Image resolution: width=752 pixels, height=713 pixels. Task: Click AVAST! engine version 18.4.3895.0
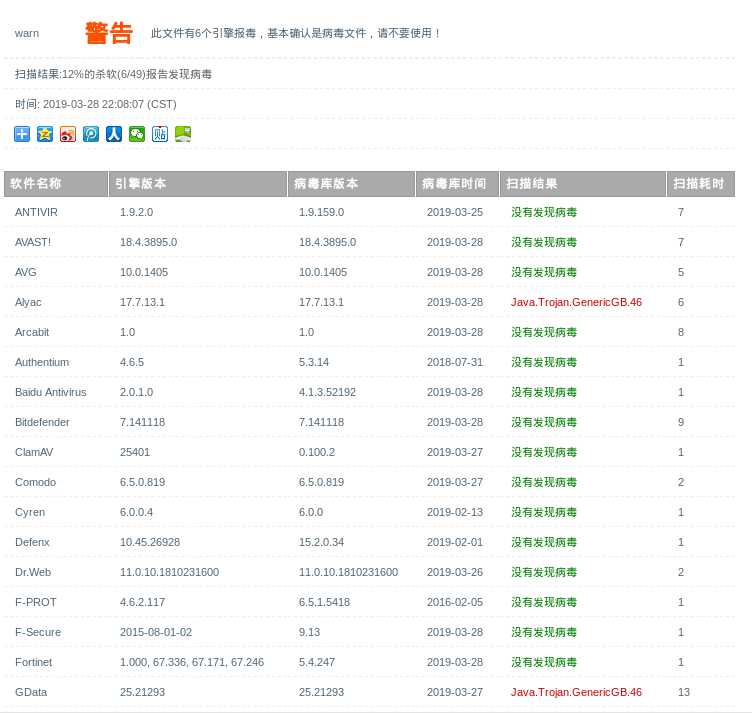tap(149, 242)
